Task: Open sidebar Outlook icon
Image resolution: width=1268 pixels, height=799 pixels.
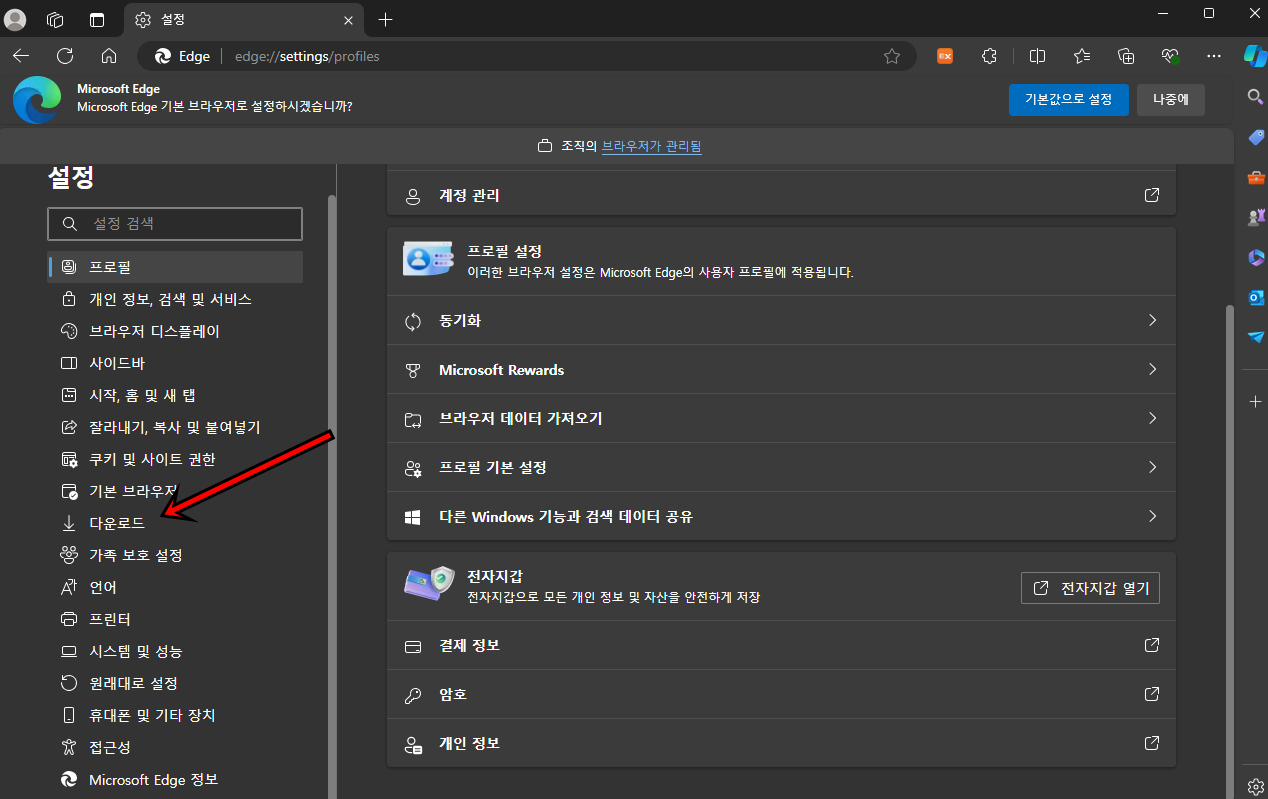Action: [1256, 297]
